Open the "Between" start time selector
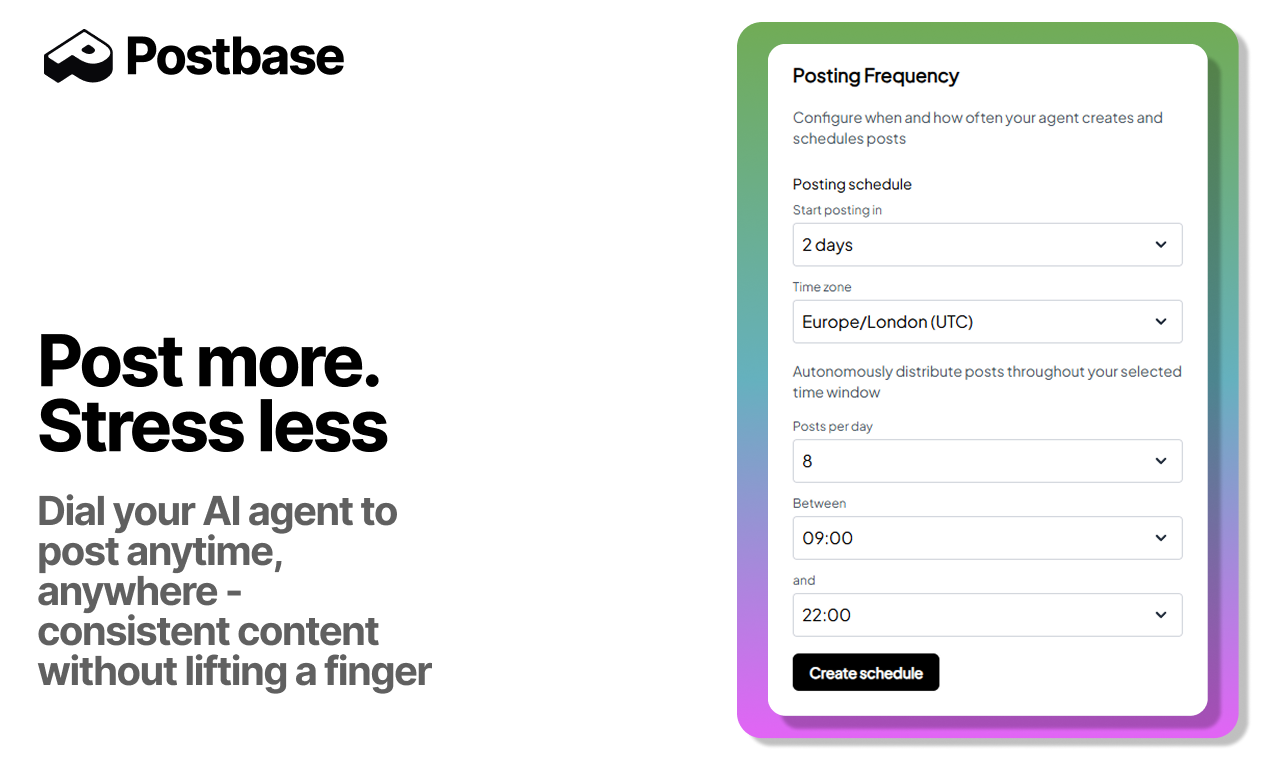The width and height of the screenshot is (1270, 760). click(987, 538)
